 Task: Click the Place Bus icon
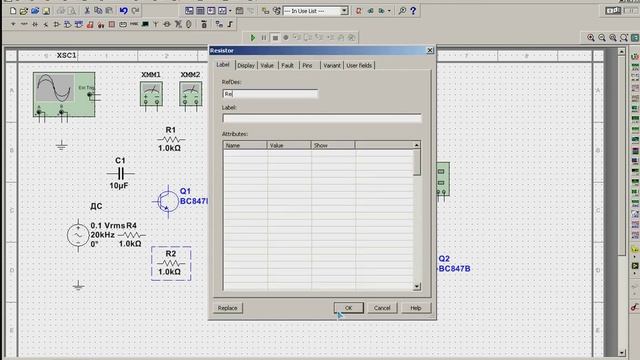click(x=230, y=24)
